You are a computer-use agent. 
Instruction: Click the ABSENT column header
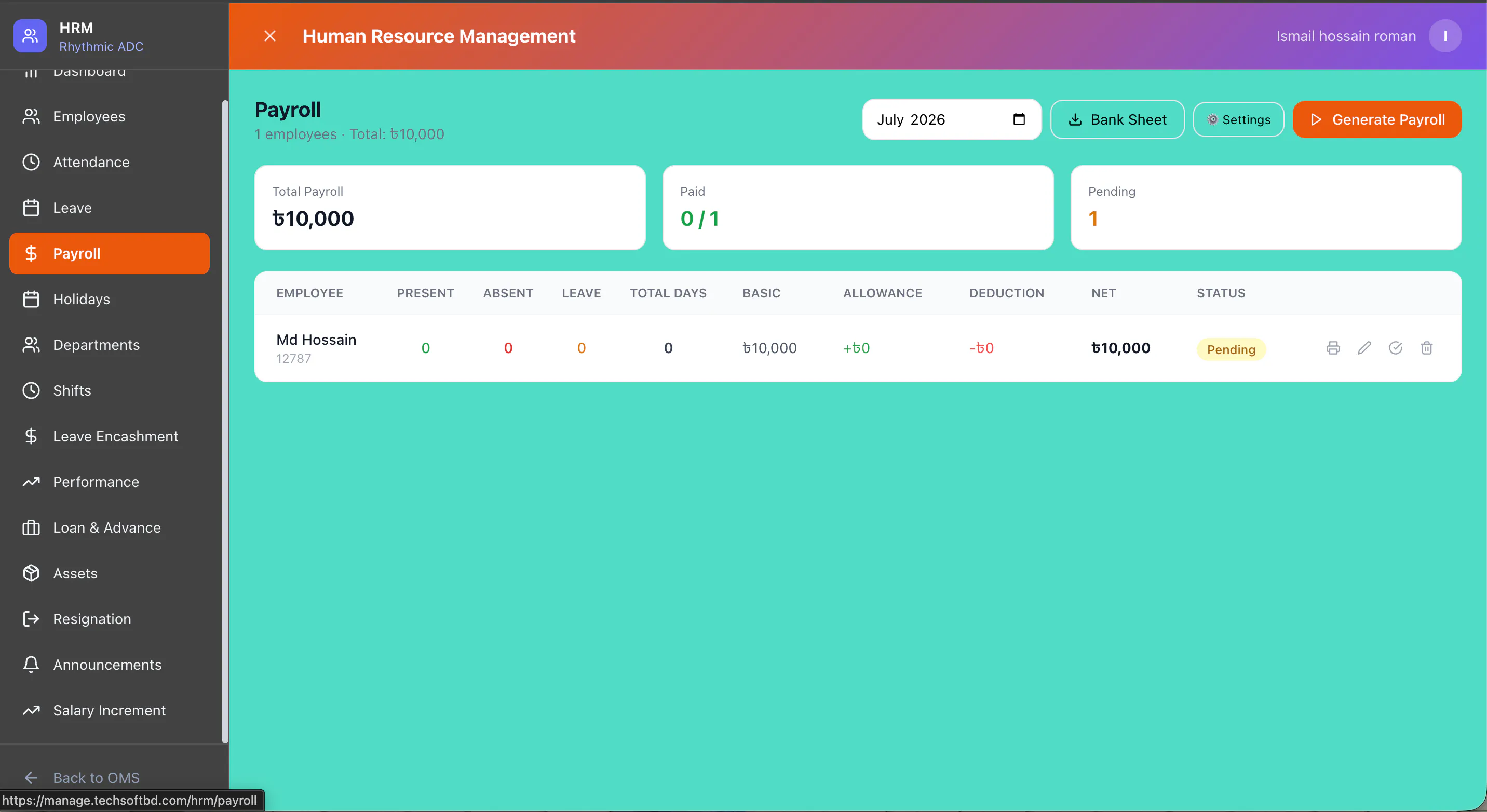(x=508, y=293)
